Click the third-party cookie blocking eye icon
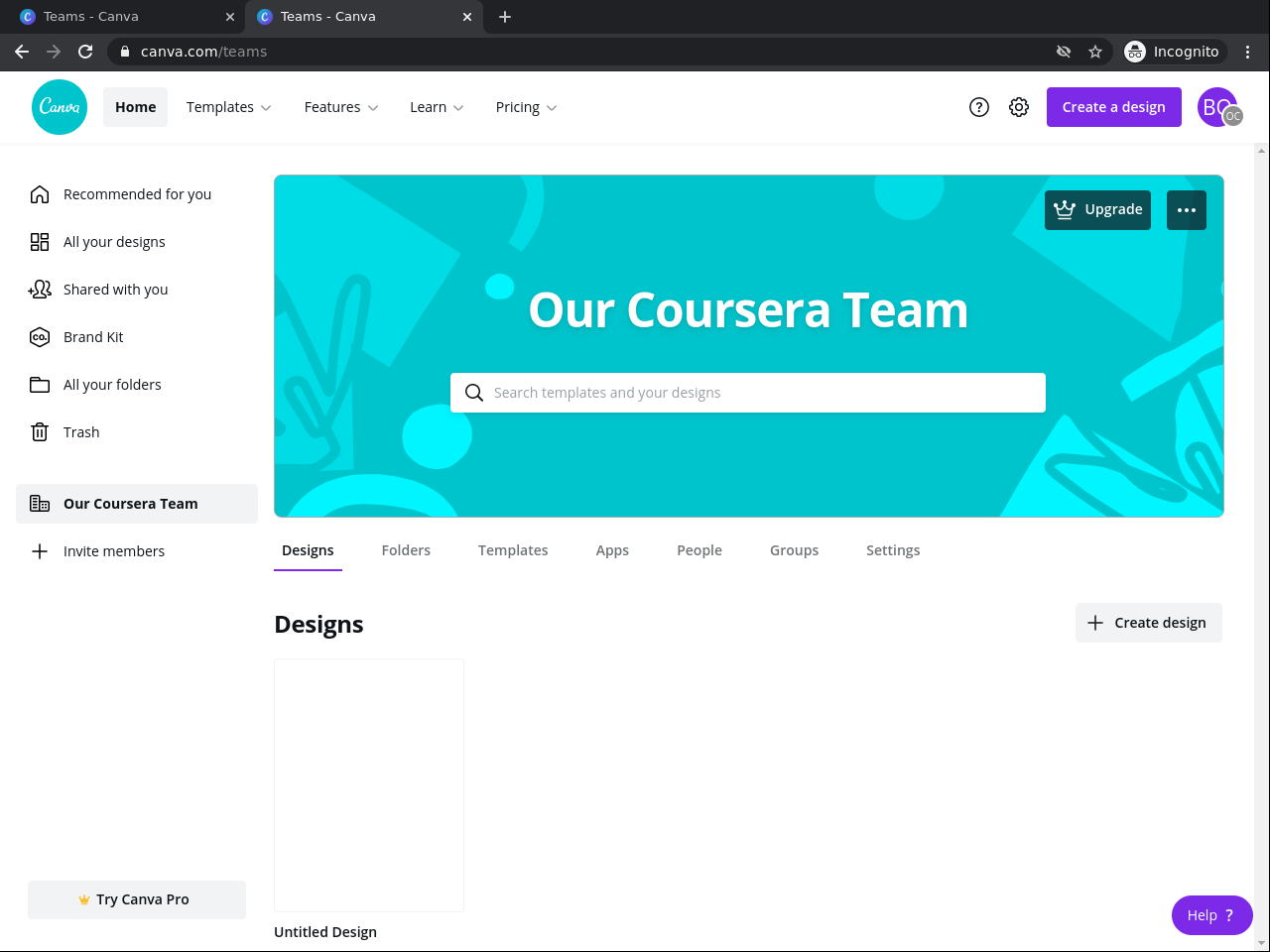 [1064, 52]
